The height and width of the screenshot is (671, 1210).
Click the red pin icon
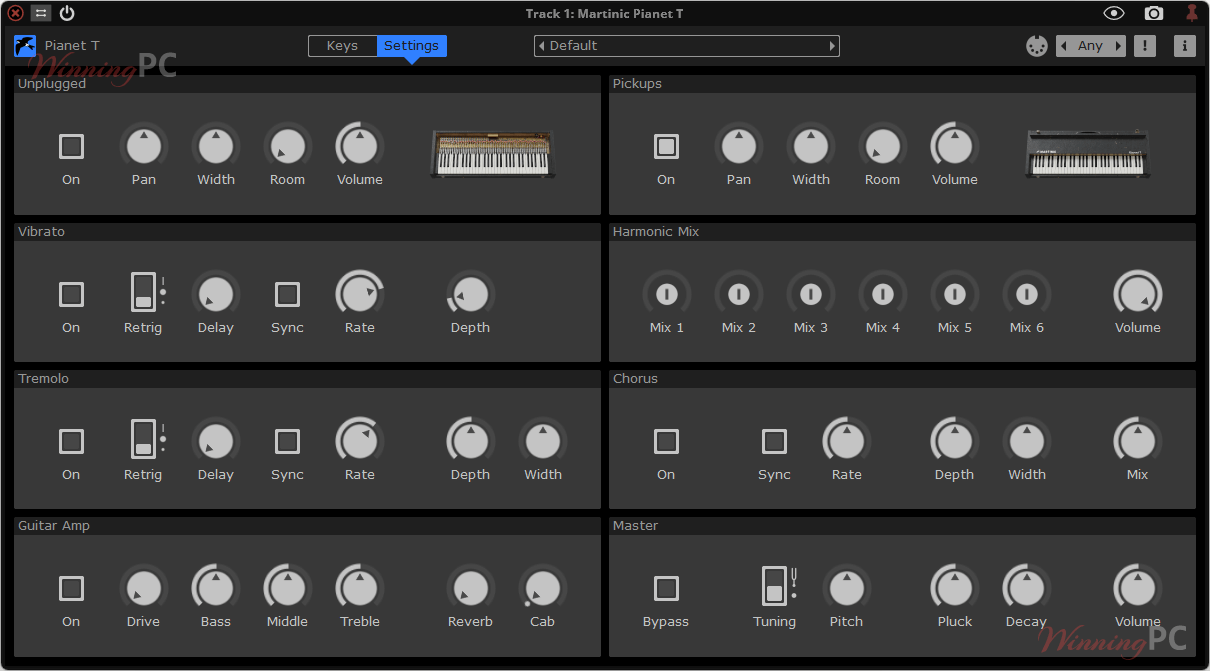(1191, 13)
